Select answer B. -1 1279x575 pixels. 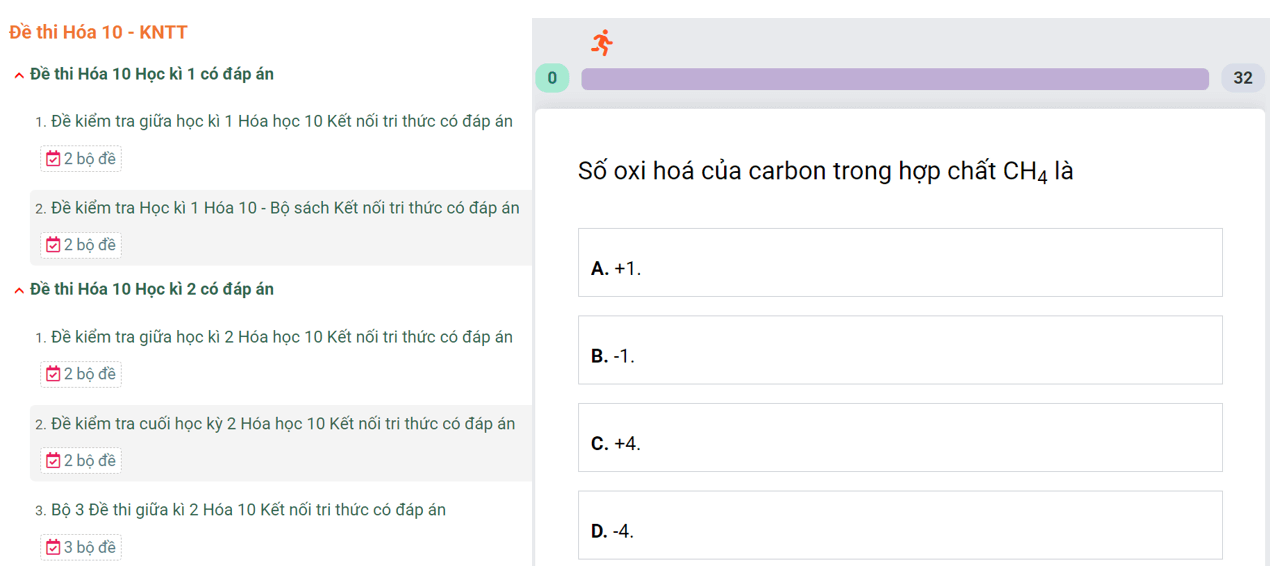900,350
